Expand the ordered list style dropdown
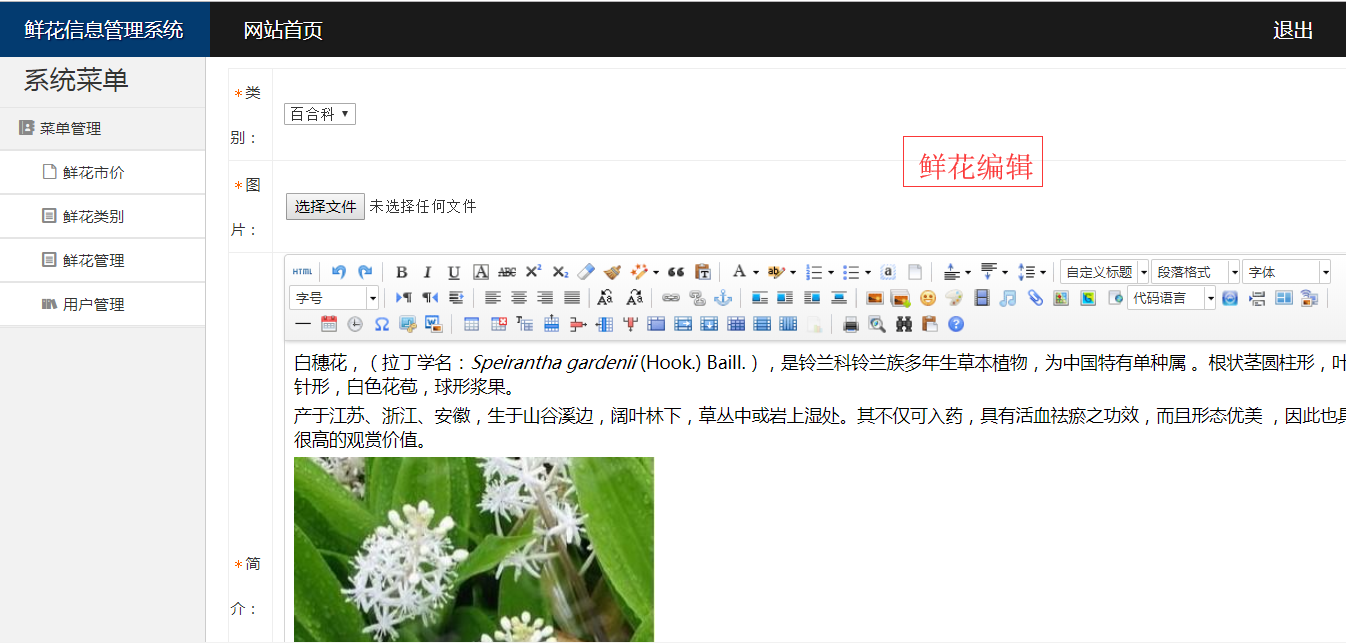The height and width of the screenshot is (643, 1346). coord(831,272)
